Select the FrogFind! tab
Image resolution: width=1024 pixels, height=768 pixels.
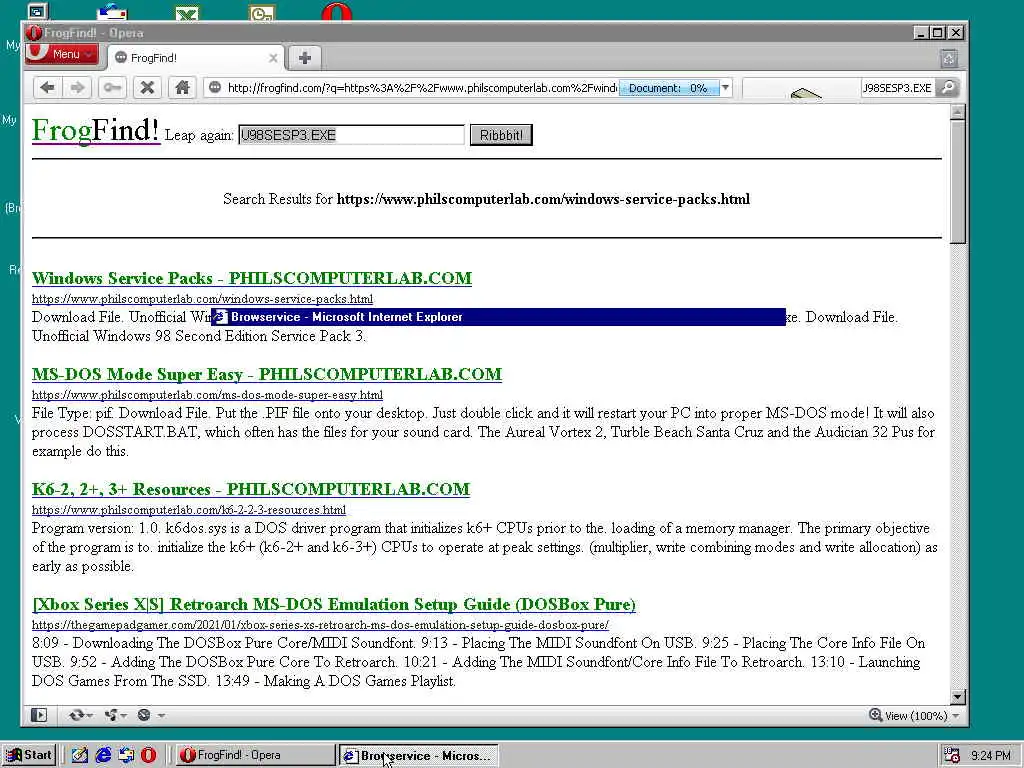pos(196,57)
